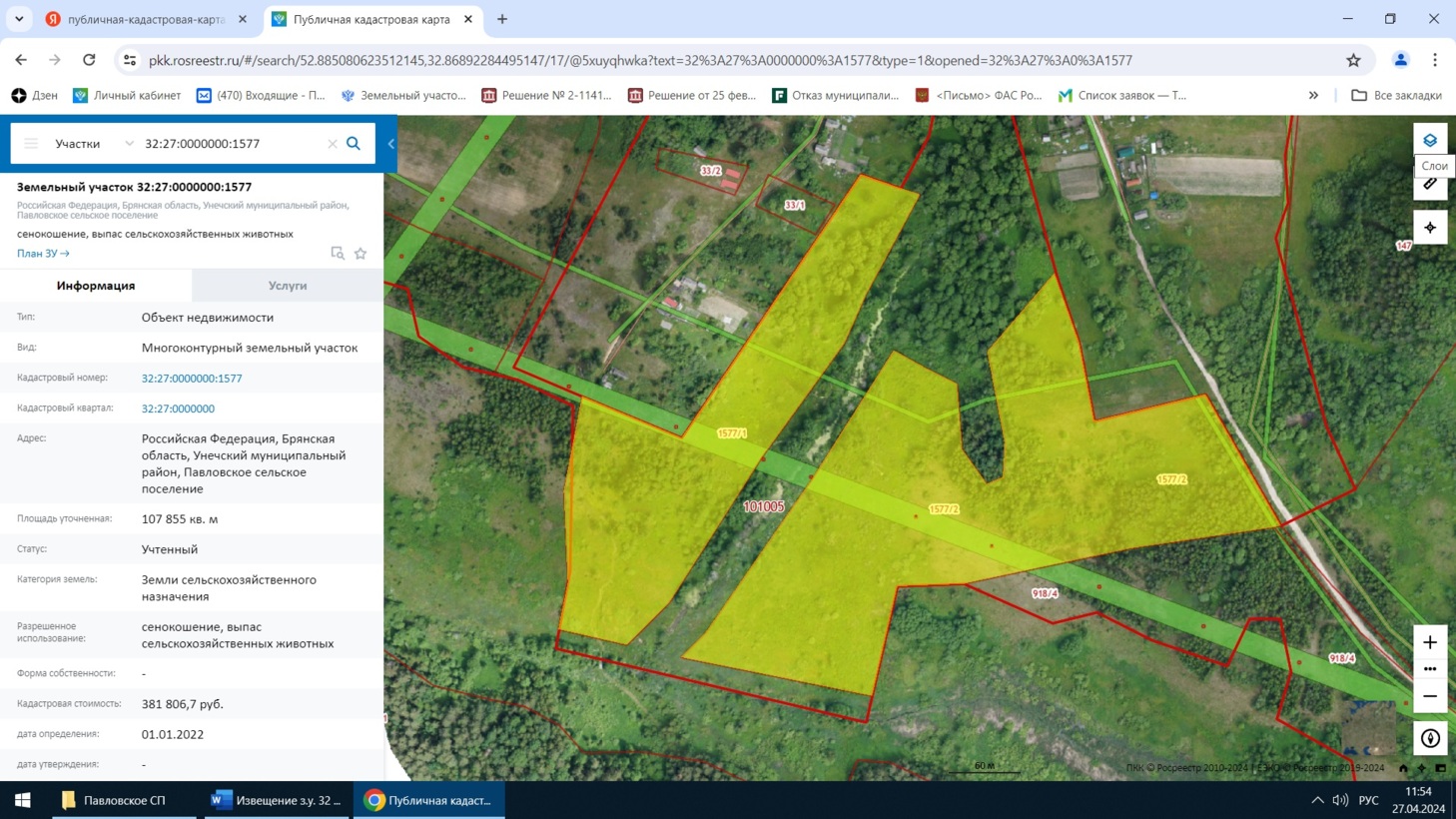Open the План ЗУ link

click(43, 254)
